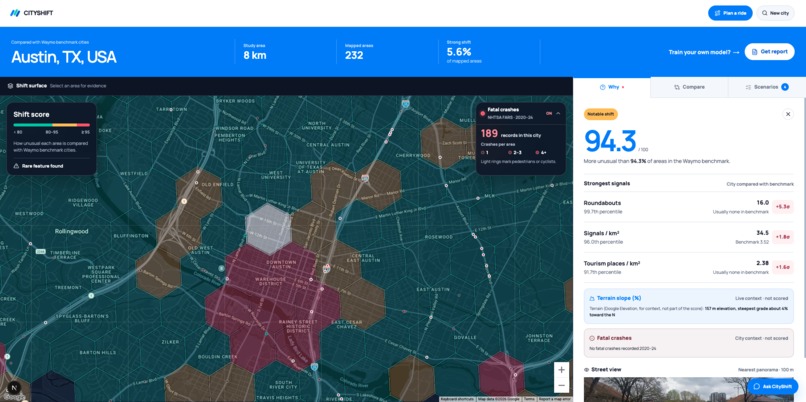Click the Downtown Austin map label
This screenshot has height=402, width=806.
tap(281, 264)
